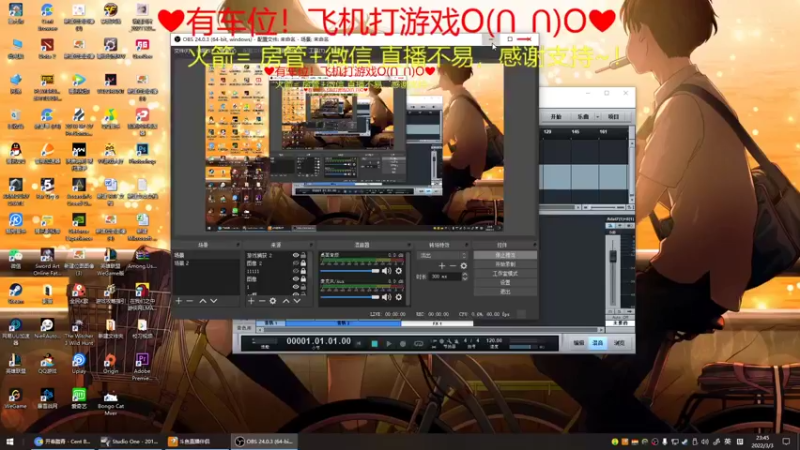Add a transition with the plus icon
800x450 pixels.
coord(442,266)
